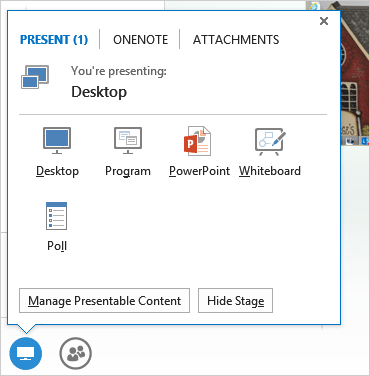
Task: Click the Program text label
Action: [x=128, y=171]
